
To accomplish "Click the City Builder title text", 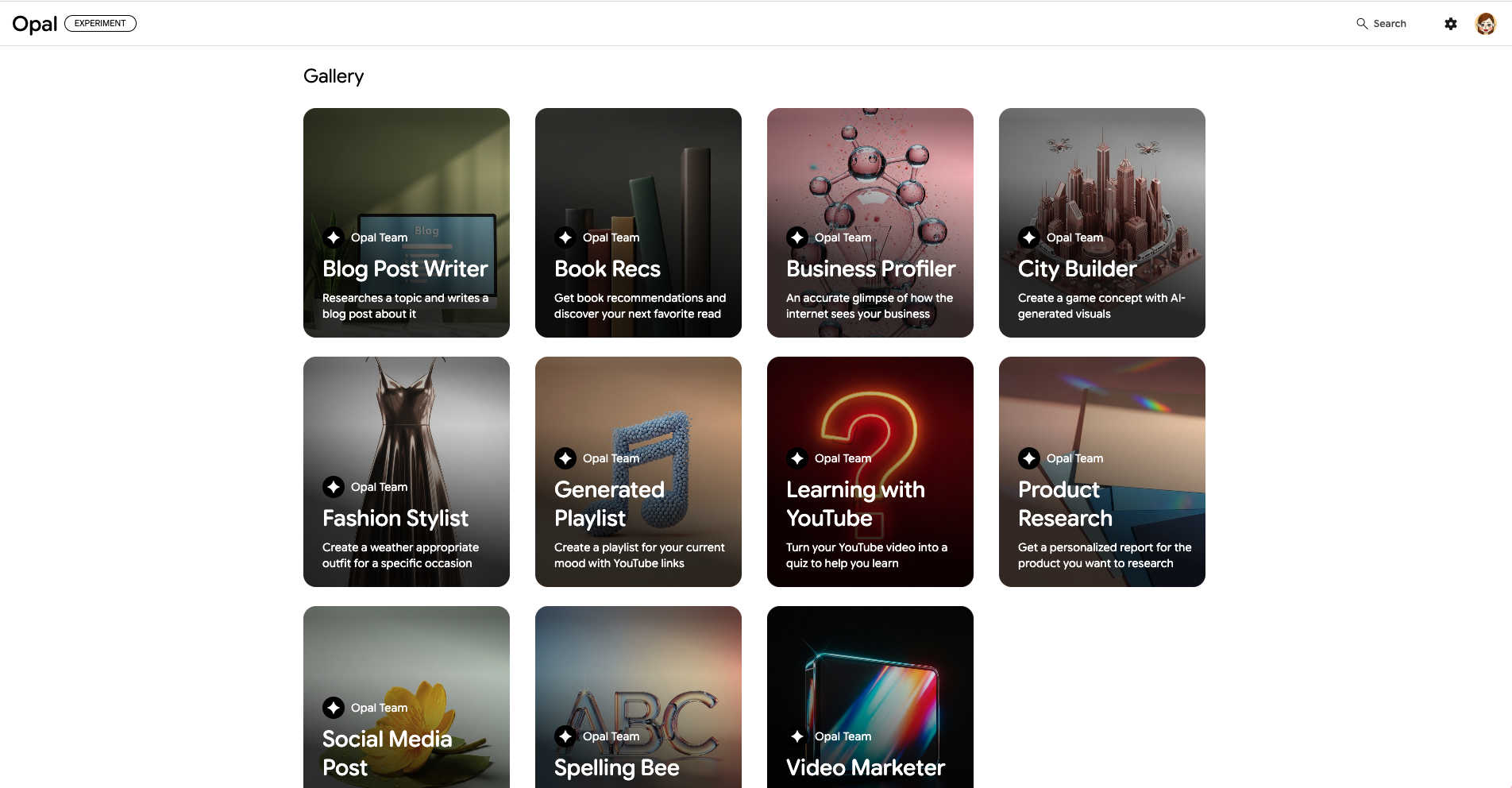I will coord(1077,269).
